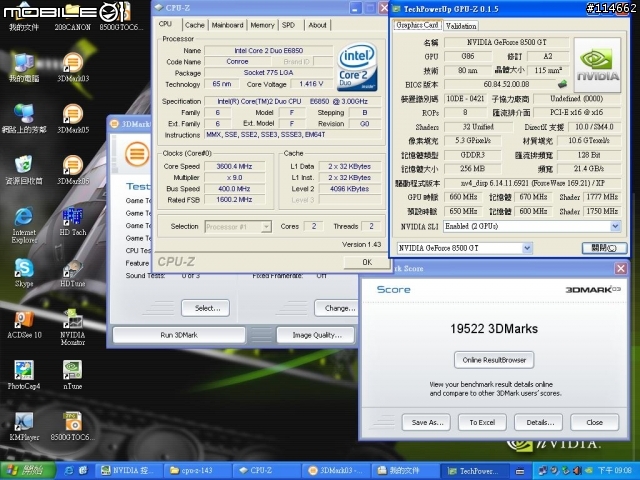Click the Select button in 3DMark03

206,308
